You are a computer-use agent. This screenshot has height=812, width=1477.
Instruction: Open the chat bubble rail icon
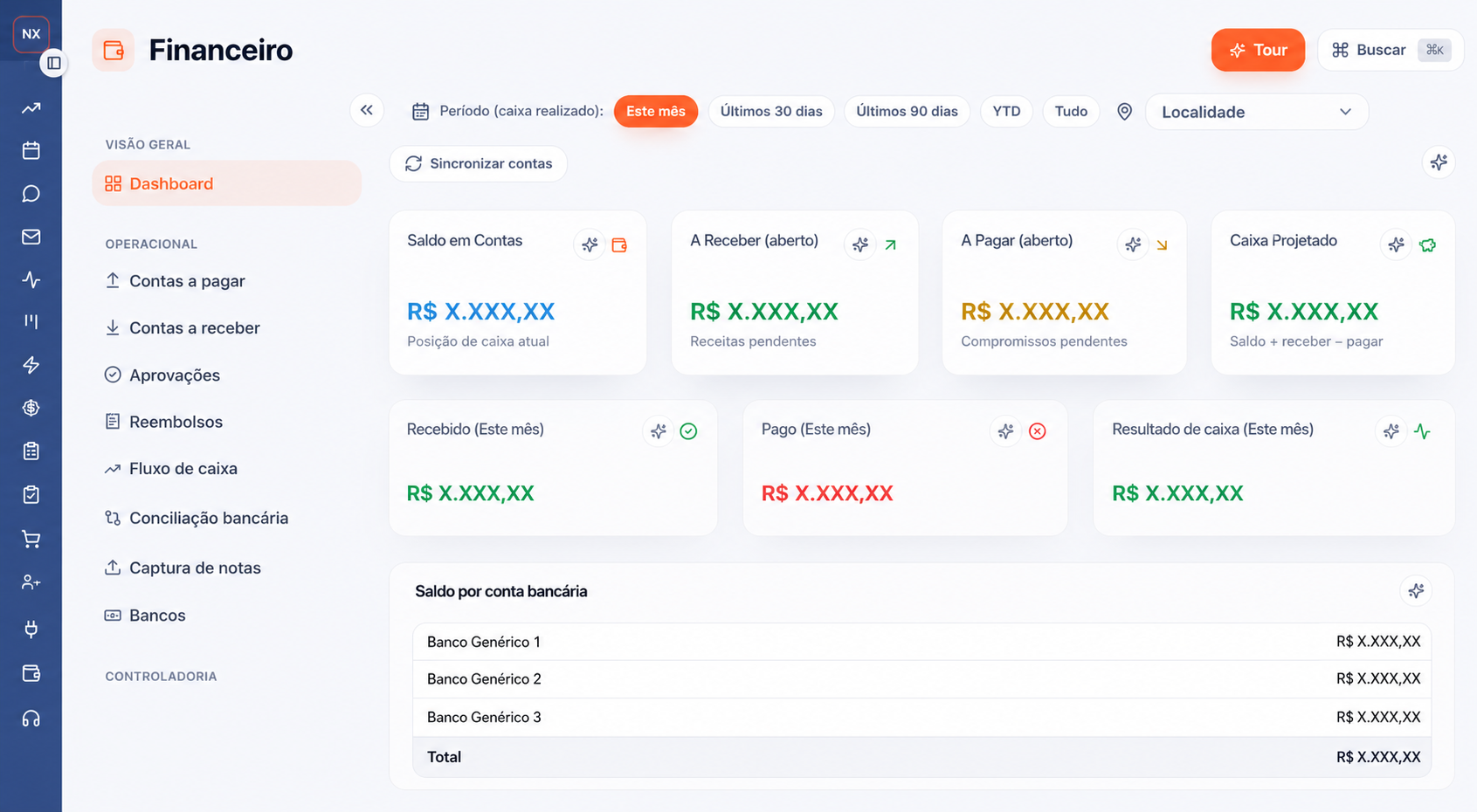[31, 194]
